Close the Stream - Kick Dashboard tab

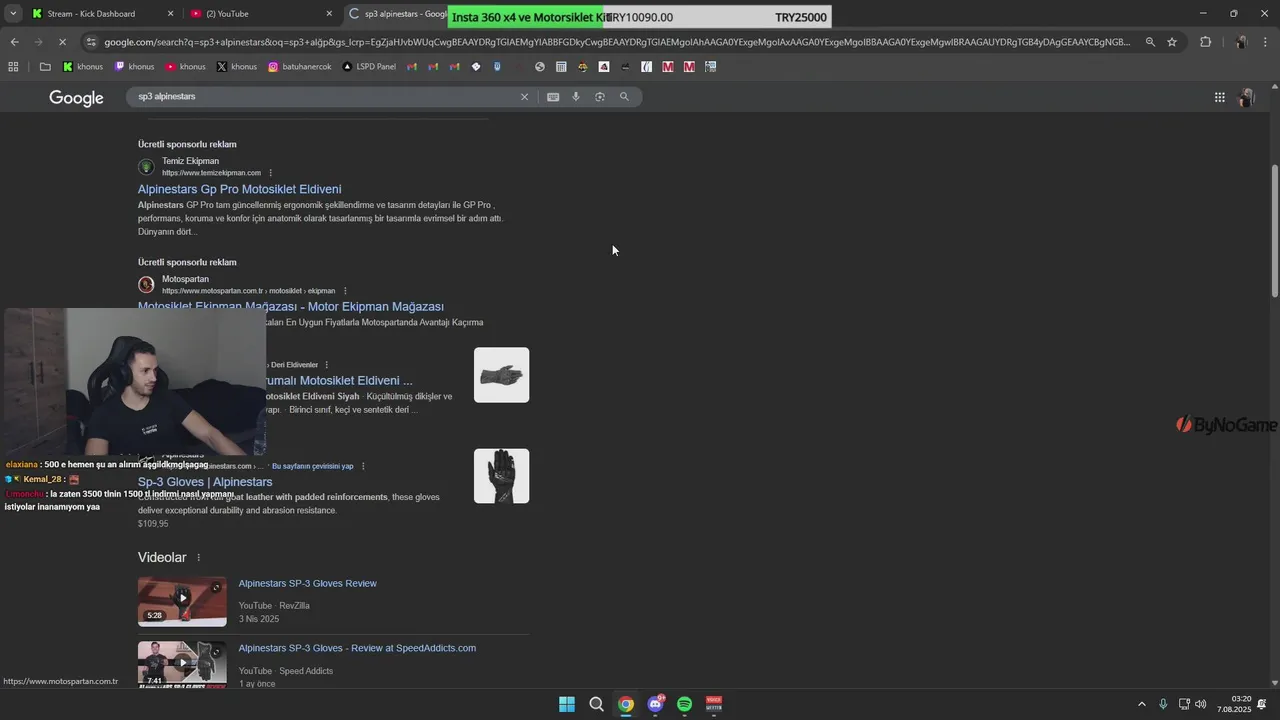[x=170, y=14]
